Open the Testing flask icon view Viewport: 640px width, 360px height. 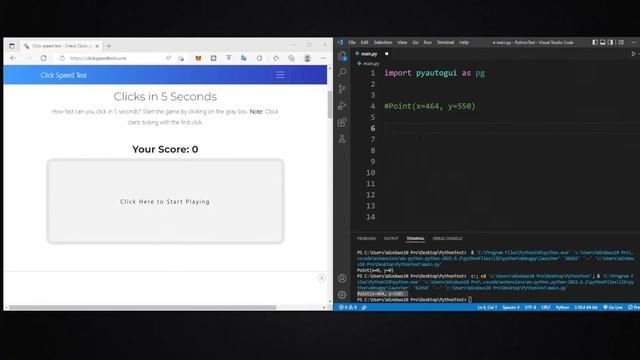[x=342, y=139]
